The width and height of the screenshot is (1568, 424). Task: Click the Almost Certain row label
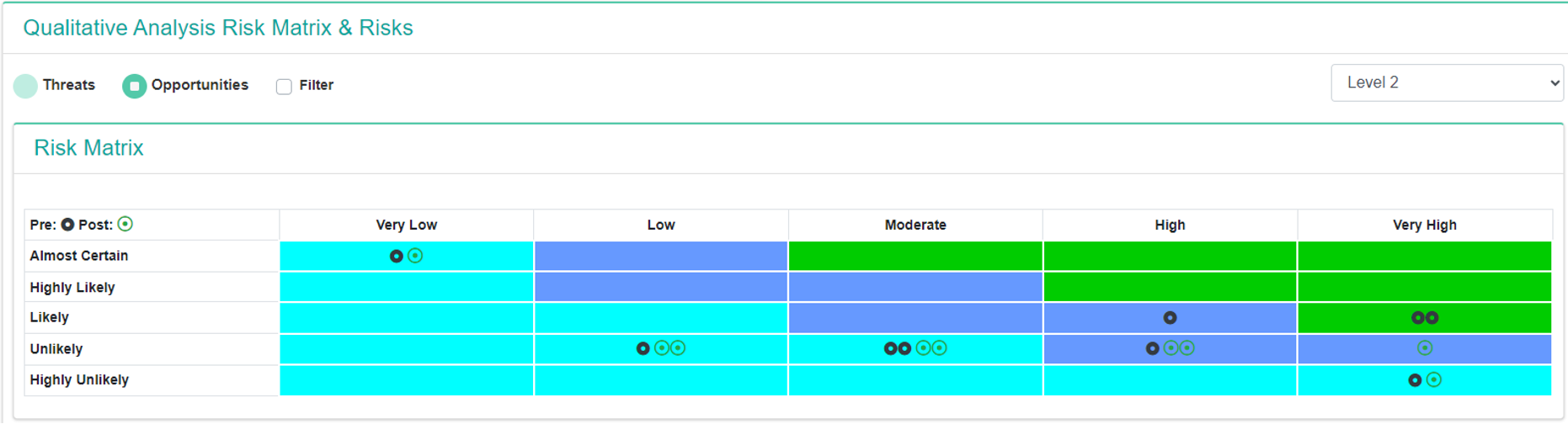coord(79,256)
